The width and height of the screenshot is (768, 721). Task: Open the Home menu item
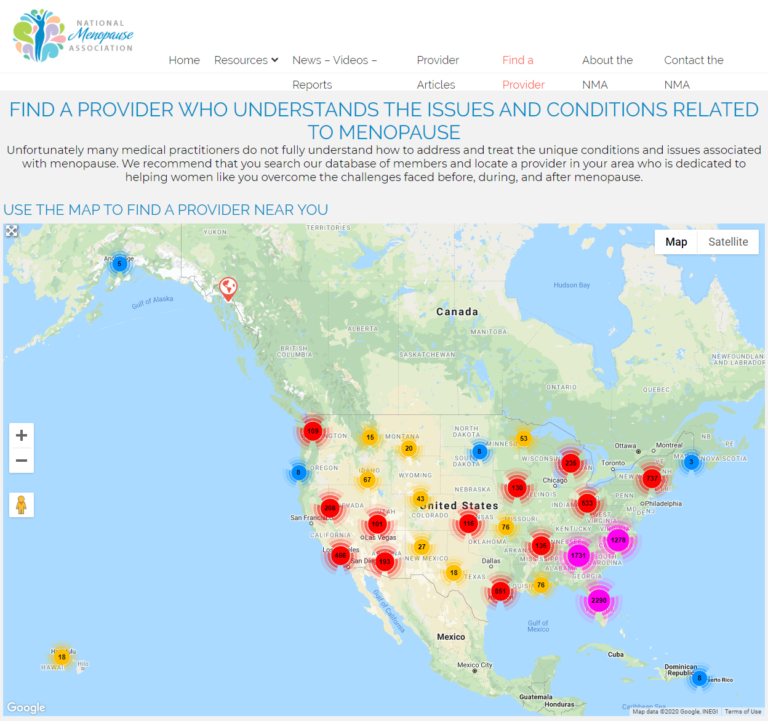[x=184, y=60]
